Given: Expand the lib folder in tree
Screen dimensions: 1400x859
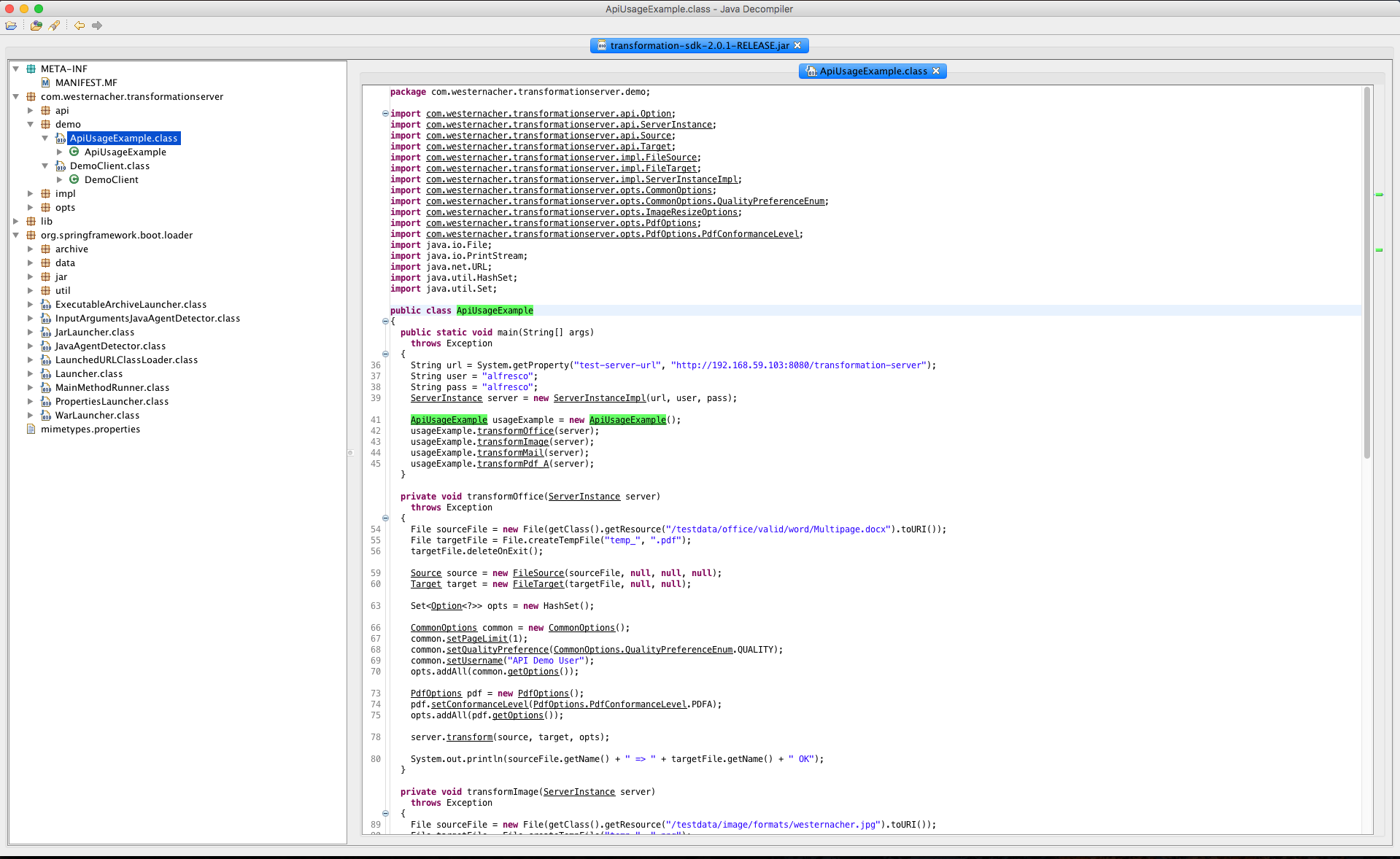Looking at the screenshot, I should tap(16, 222).
